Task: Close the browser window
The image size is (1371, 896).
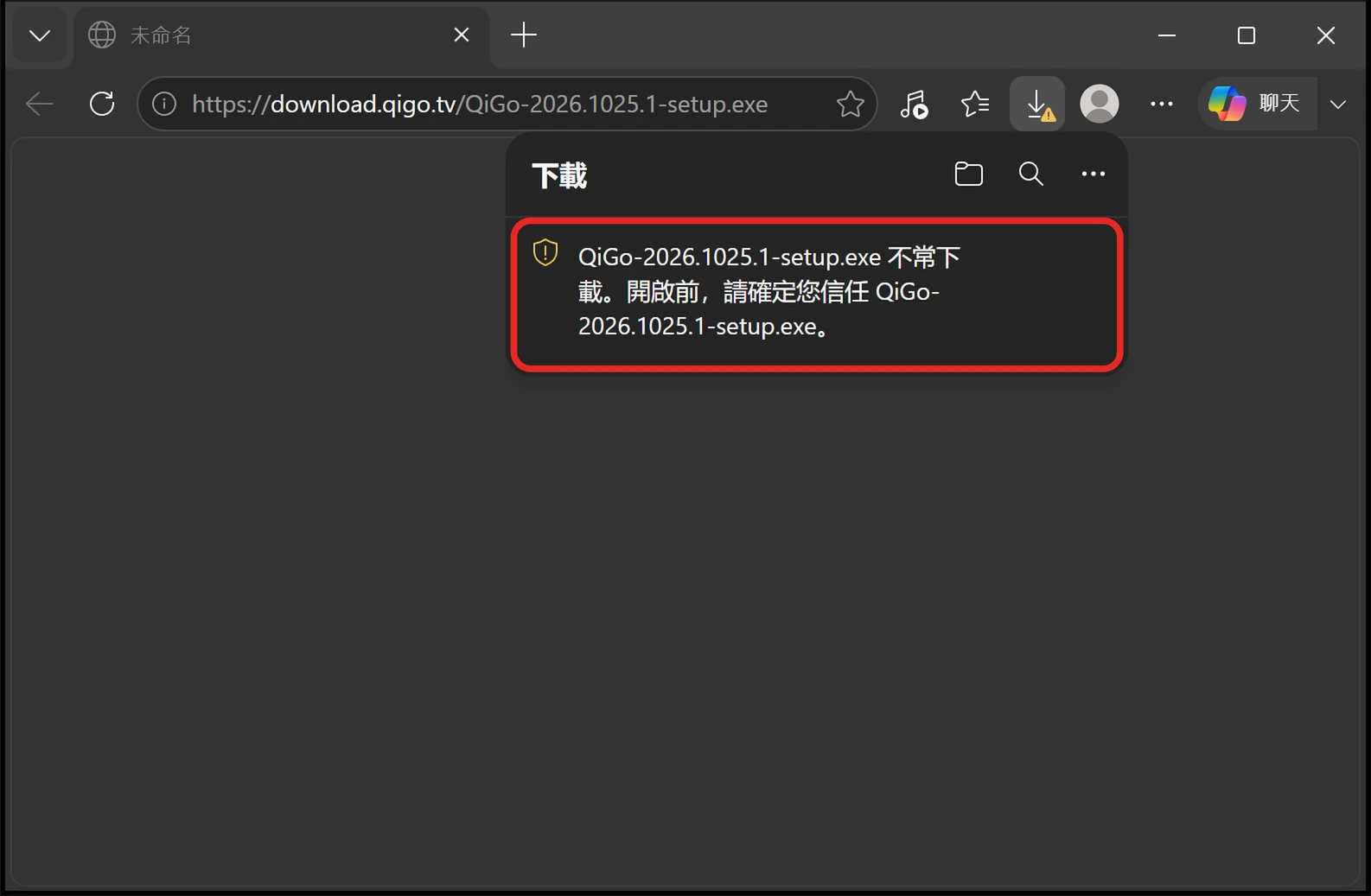Action: point(1326,35)
